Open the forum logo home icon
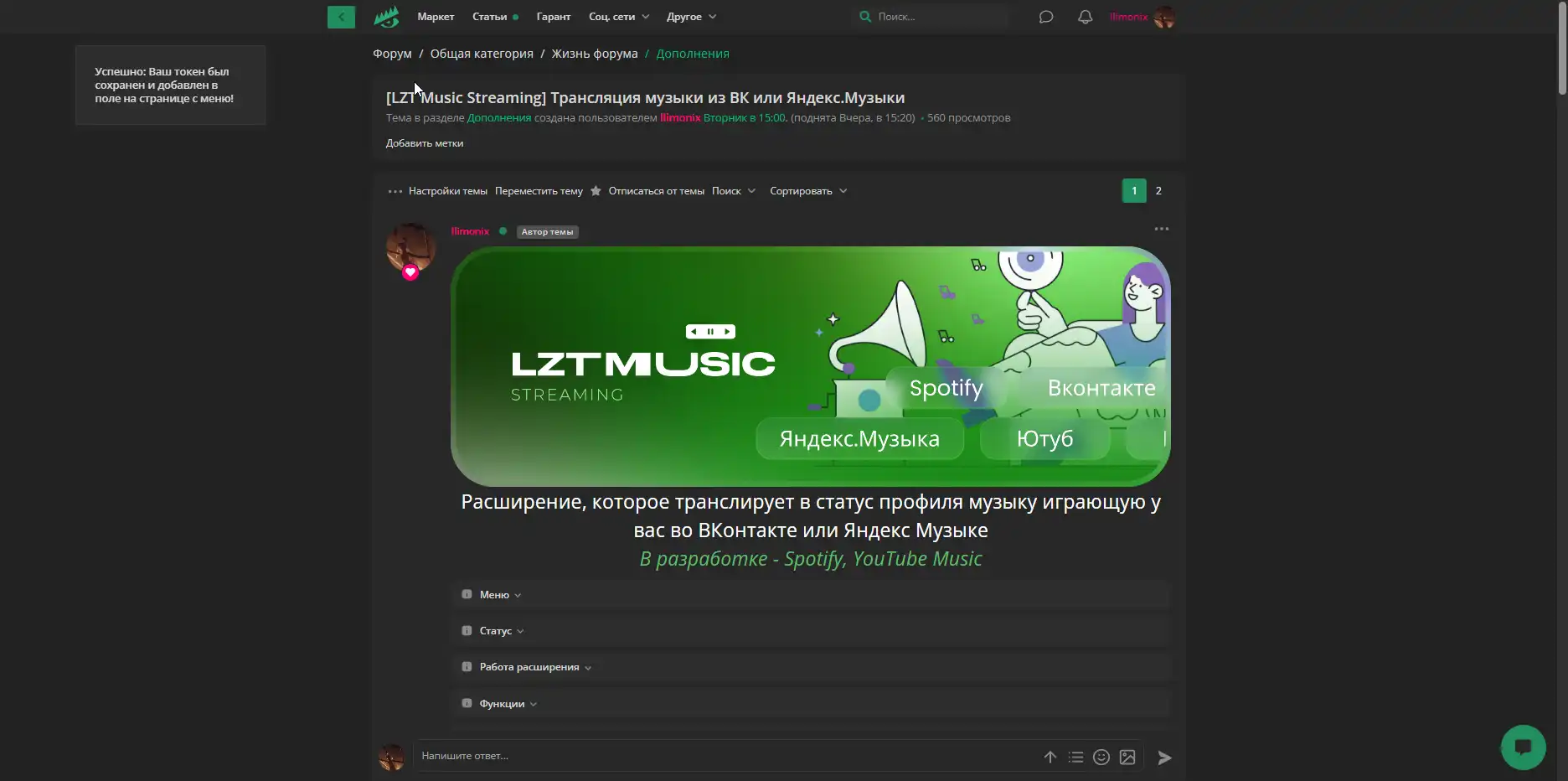The height and width of the screenshot is (781, 1568). (386, 17)
